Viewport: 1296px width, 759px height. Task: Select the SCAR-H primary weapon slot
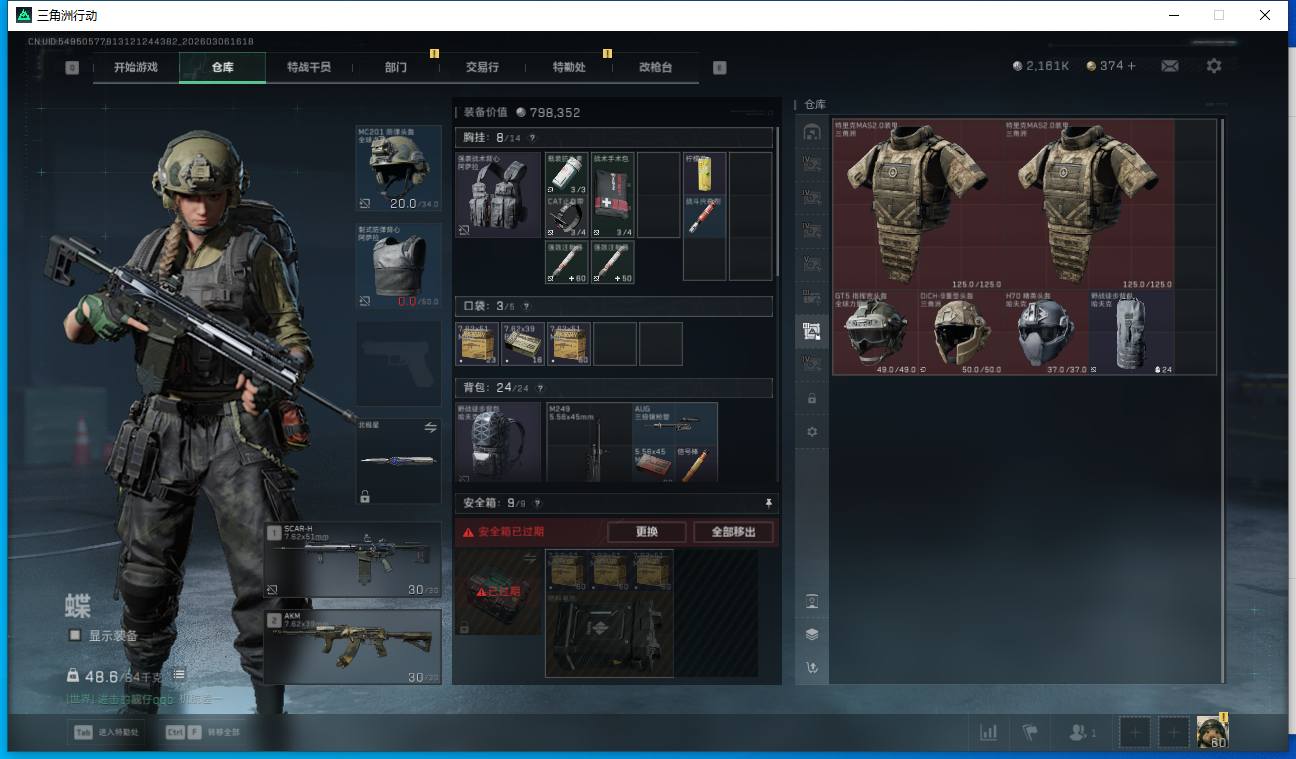(x=353, y=560)
